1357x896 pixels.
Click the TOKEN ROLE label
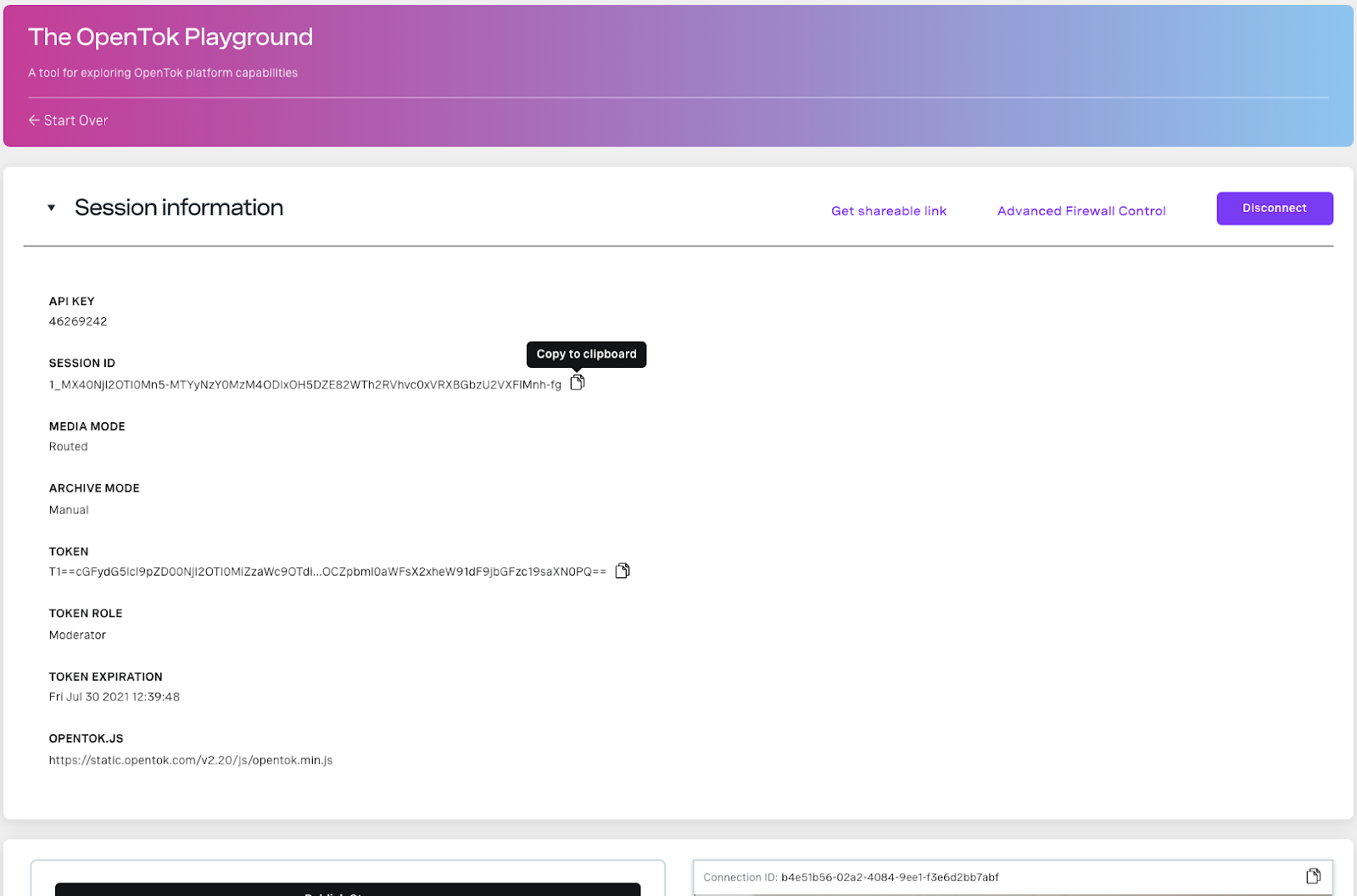(x=86, y=613)
